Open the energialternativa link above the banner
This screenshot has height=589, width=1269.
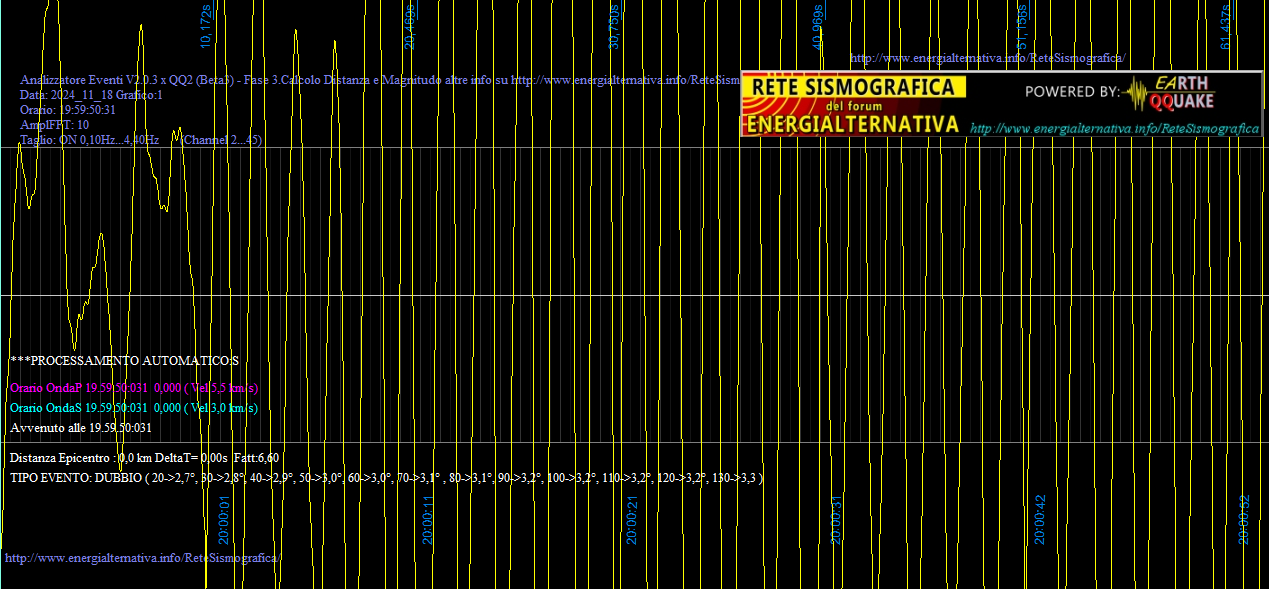(x=987, y=58)
